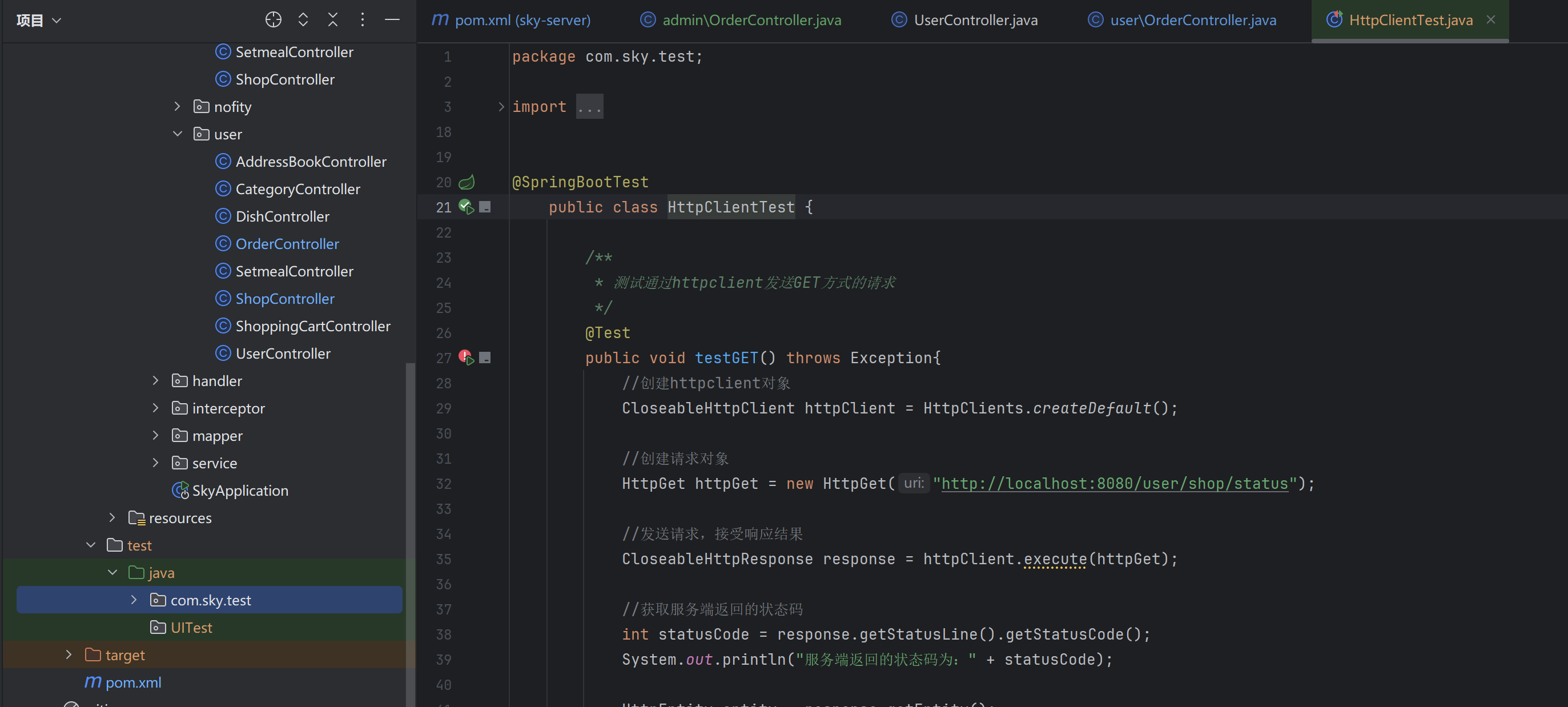Viewport: 1568px width, 707px height.
Task: Click the Expand All icon in project panel
Action: pyautogui.click(x=303, y=20)
